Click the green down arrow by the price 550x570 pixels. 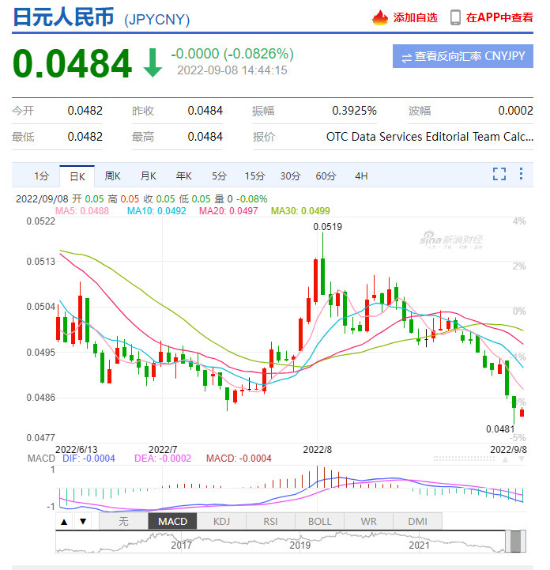coord(152,63)
